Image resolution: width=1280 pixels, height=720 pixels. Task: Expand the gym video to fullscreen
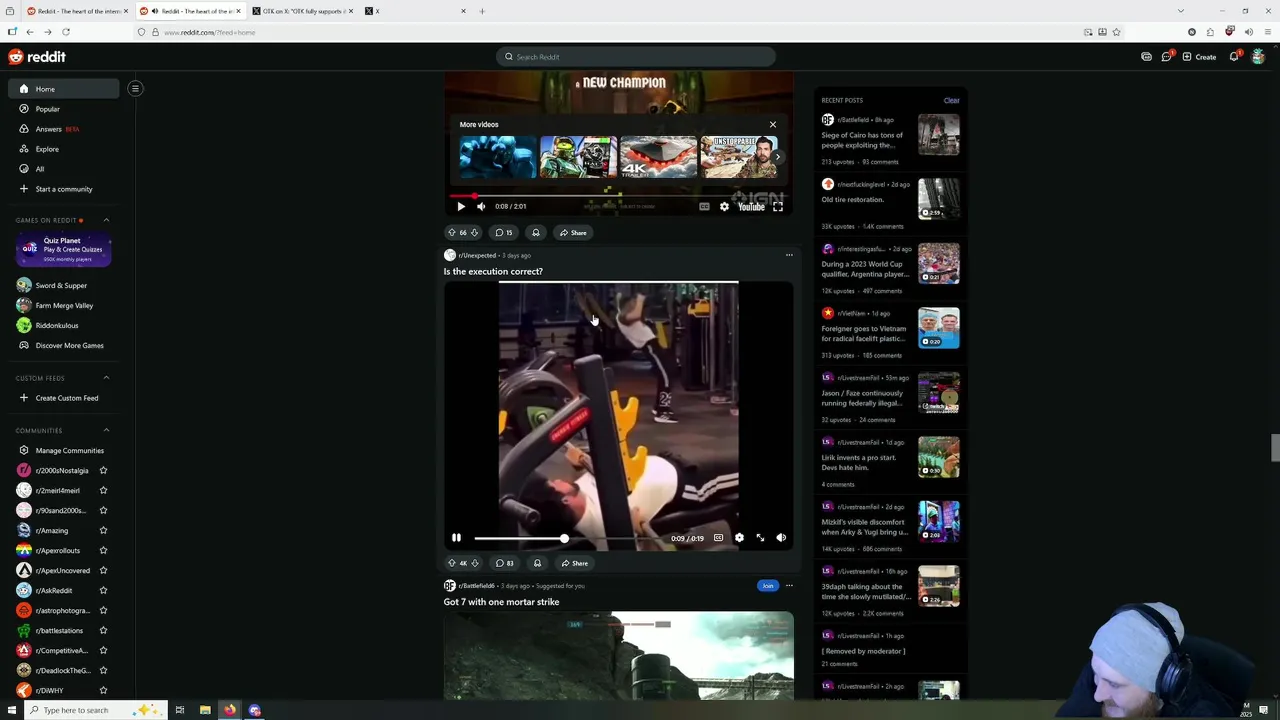click(x=760, y=538)
